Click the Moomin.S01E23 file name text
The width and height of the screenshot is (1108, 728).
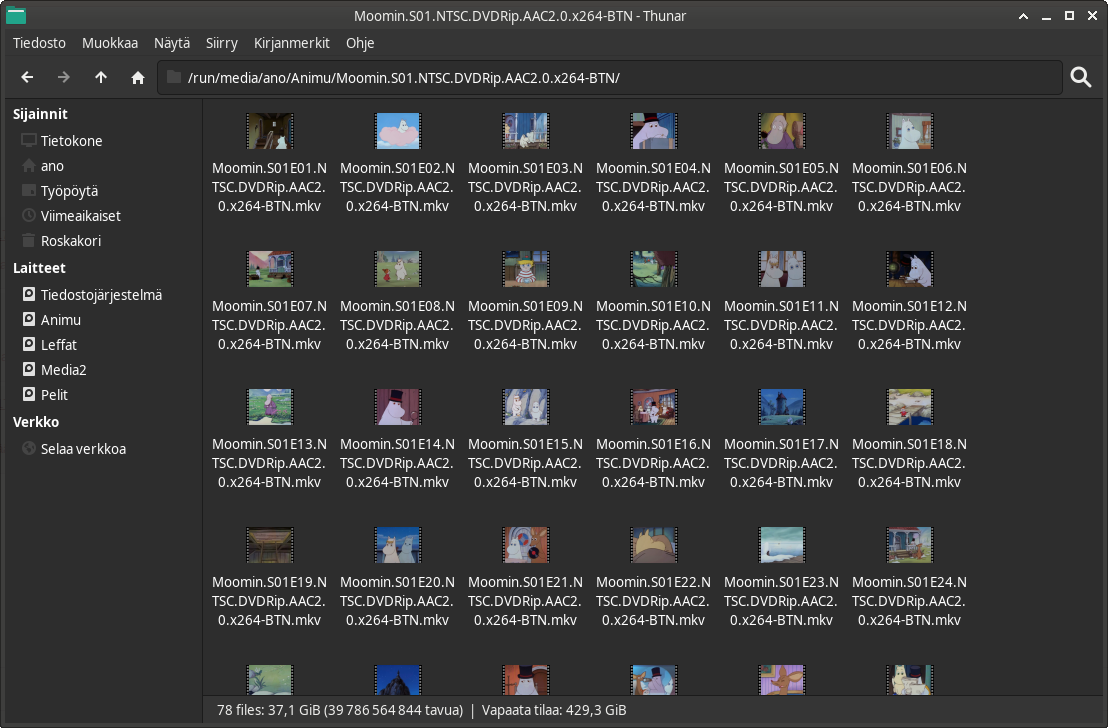782,601
